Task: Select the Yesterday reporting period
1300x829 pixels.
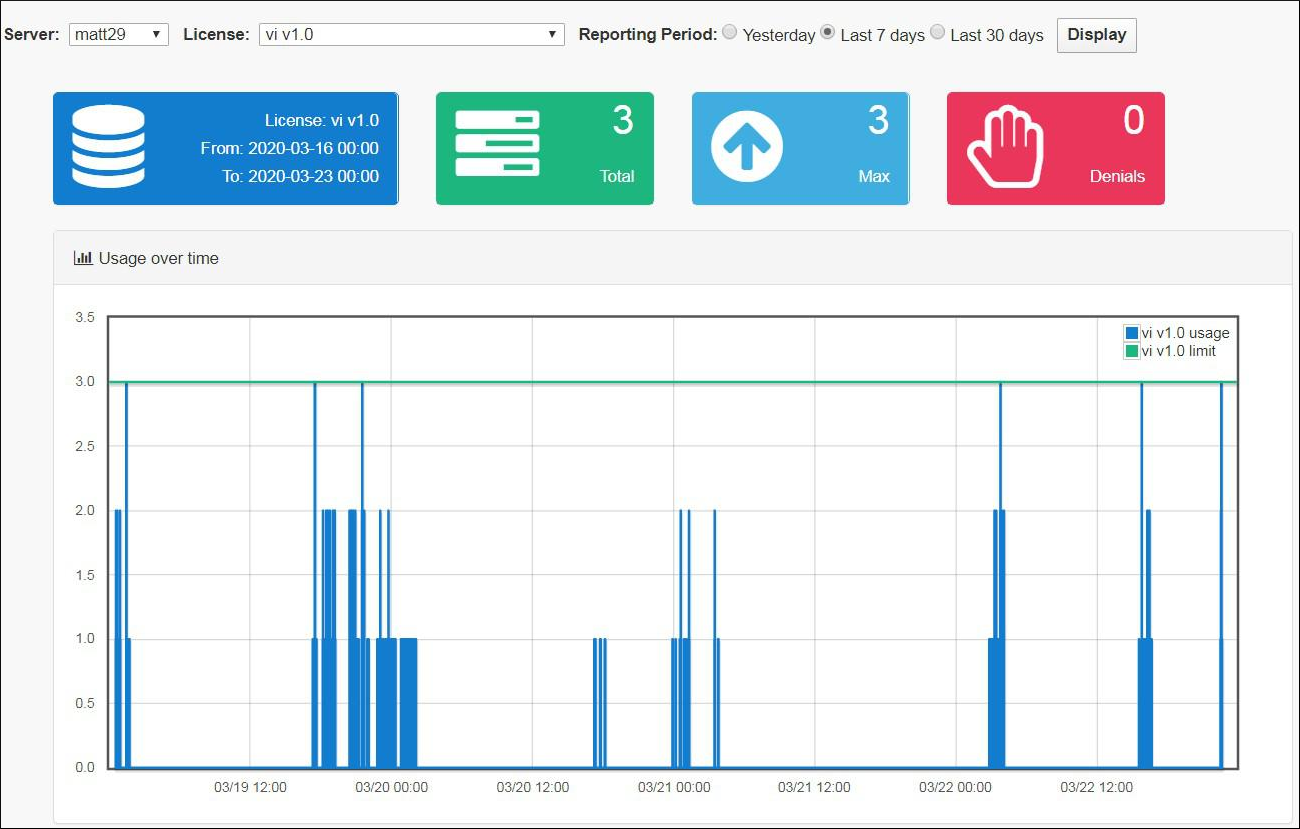Action: click(x=730, y=31)
